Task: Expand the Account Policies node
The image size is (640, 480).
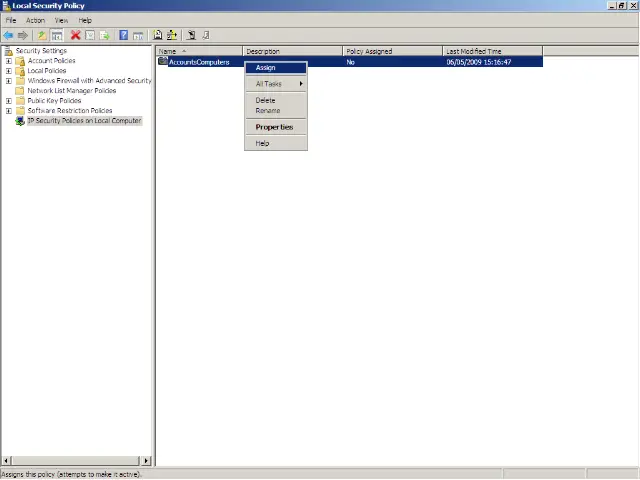Action: coord(9,61)
